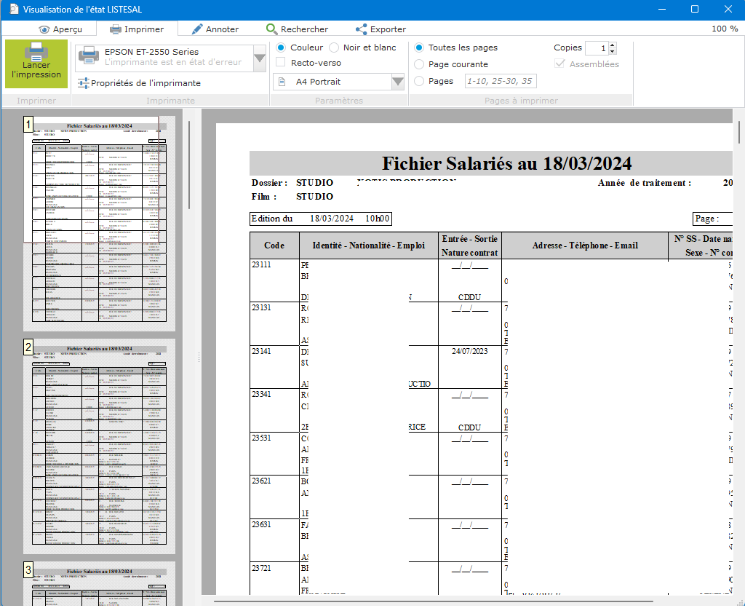Switch to the Annoter tab
Image resolution: width=746 pixels, height=606 pixels.
[x=215, y=29]
